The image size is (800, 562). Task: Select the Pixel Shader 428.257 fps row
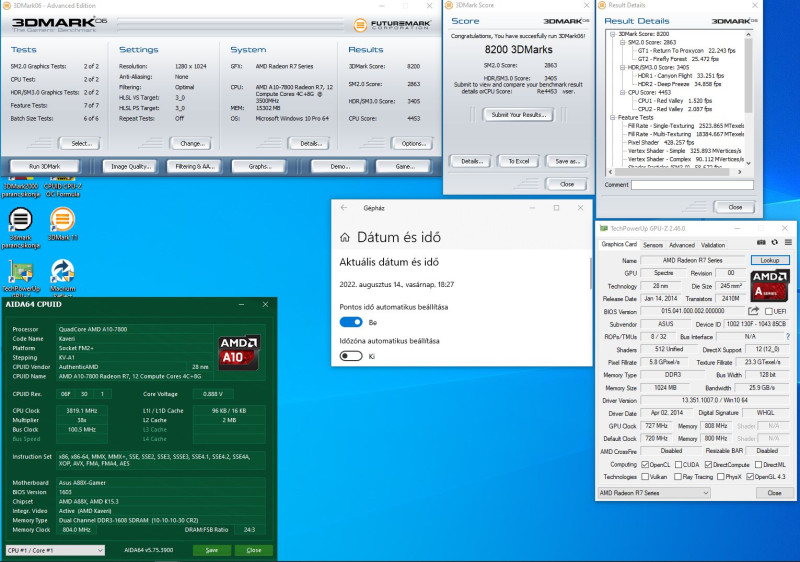pos(661,142)
